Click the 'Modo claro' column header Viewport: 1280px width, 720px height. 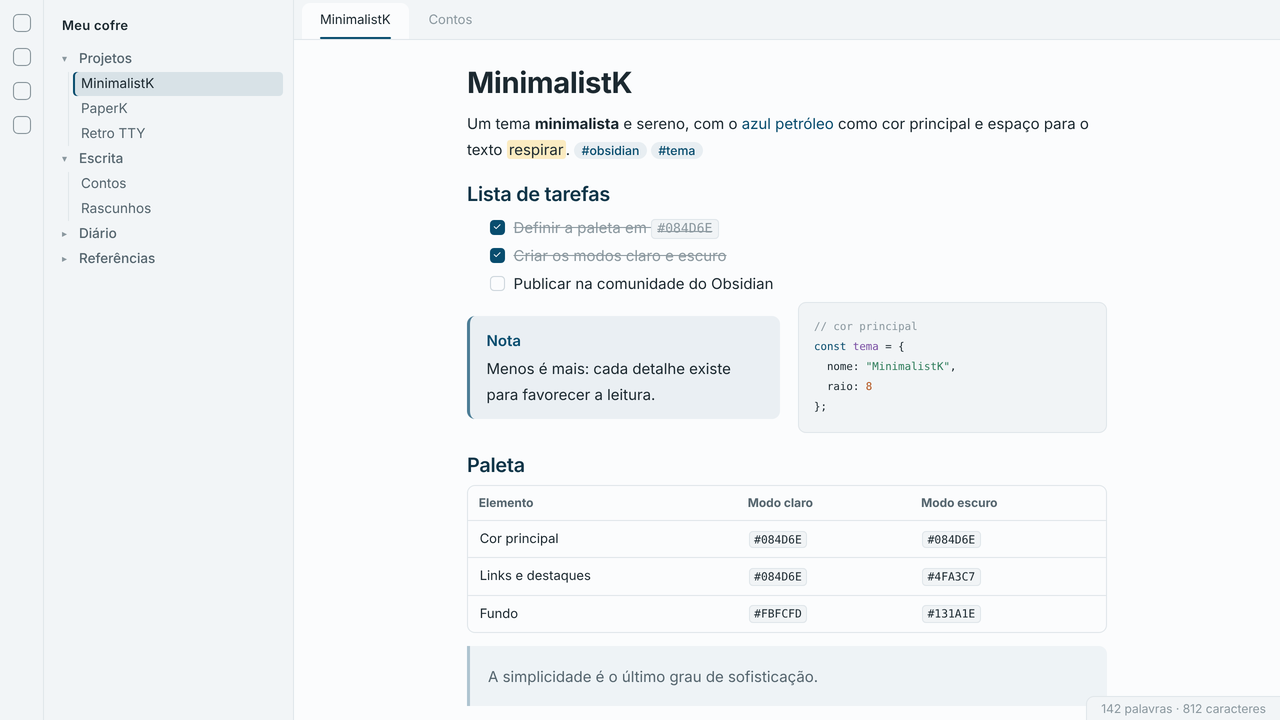pos(780,503)
